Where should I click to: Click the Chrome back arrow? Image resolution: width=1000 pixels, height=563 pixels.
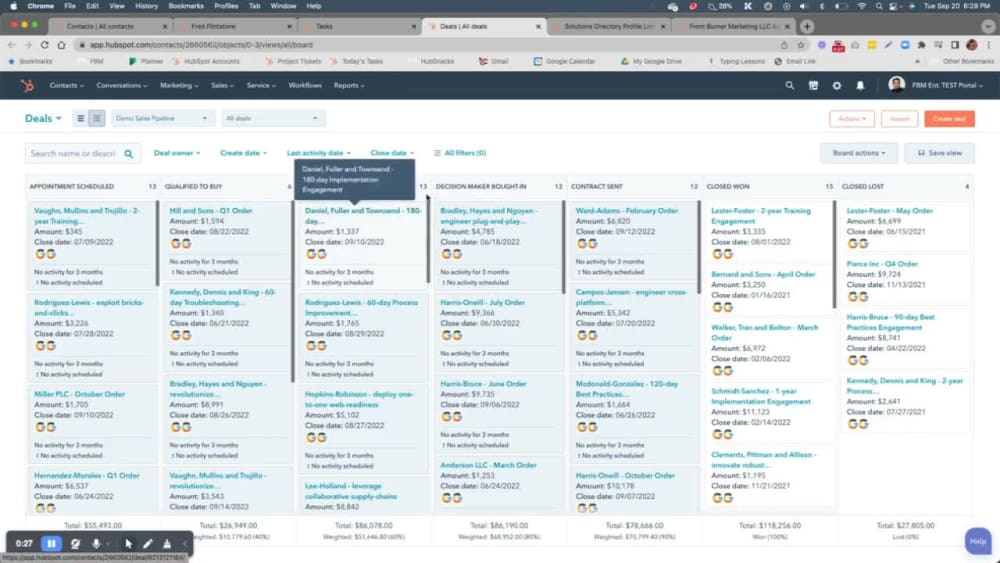11,45
